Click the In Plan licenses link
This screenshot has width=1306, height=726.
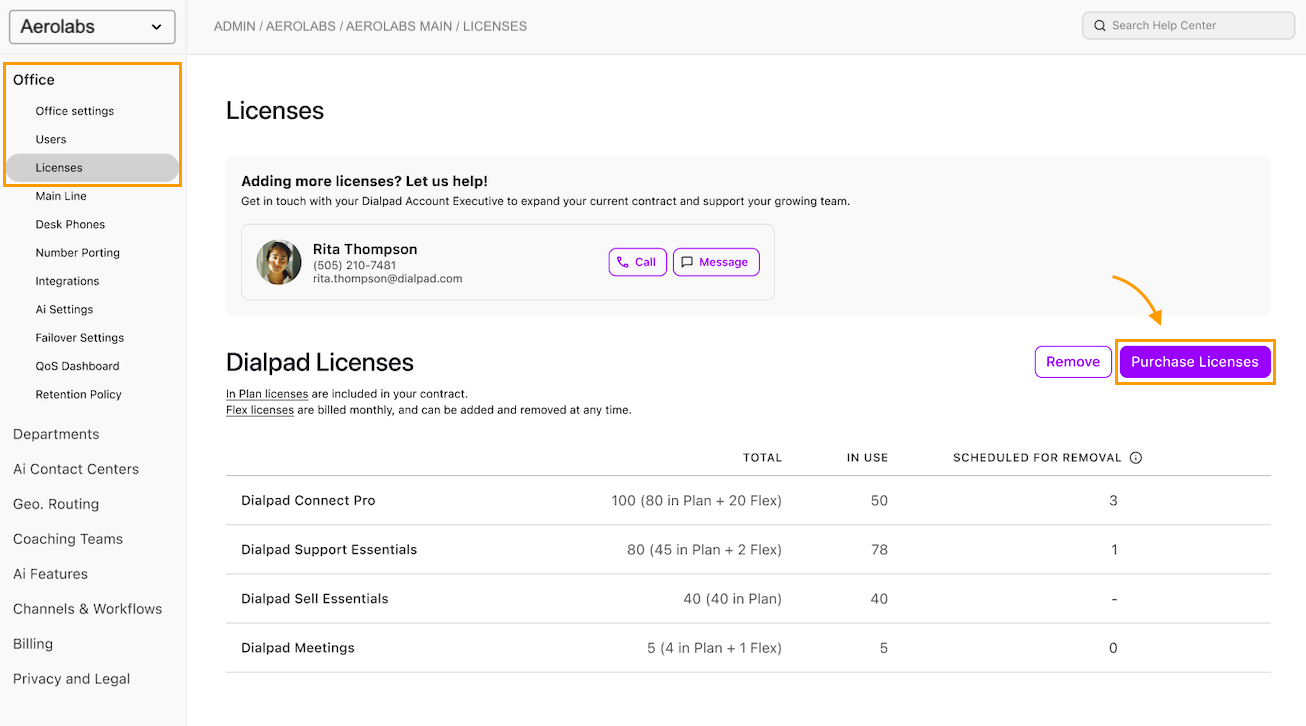click(x=267, y=394)
